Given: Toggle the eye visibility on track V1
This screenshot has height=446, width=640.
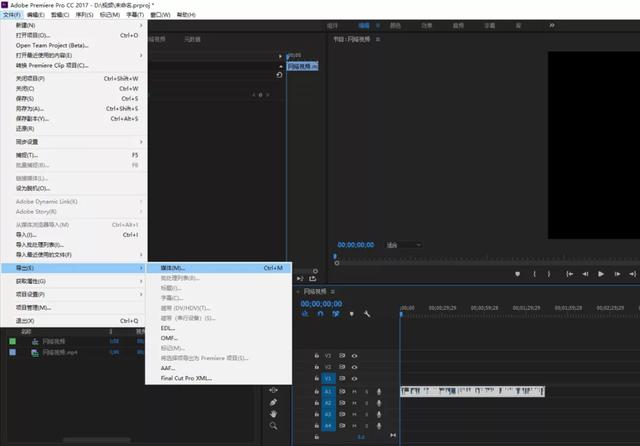Looking at the screenshot, I should (x=354, y=379).
